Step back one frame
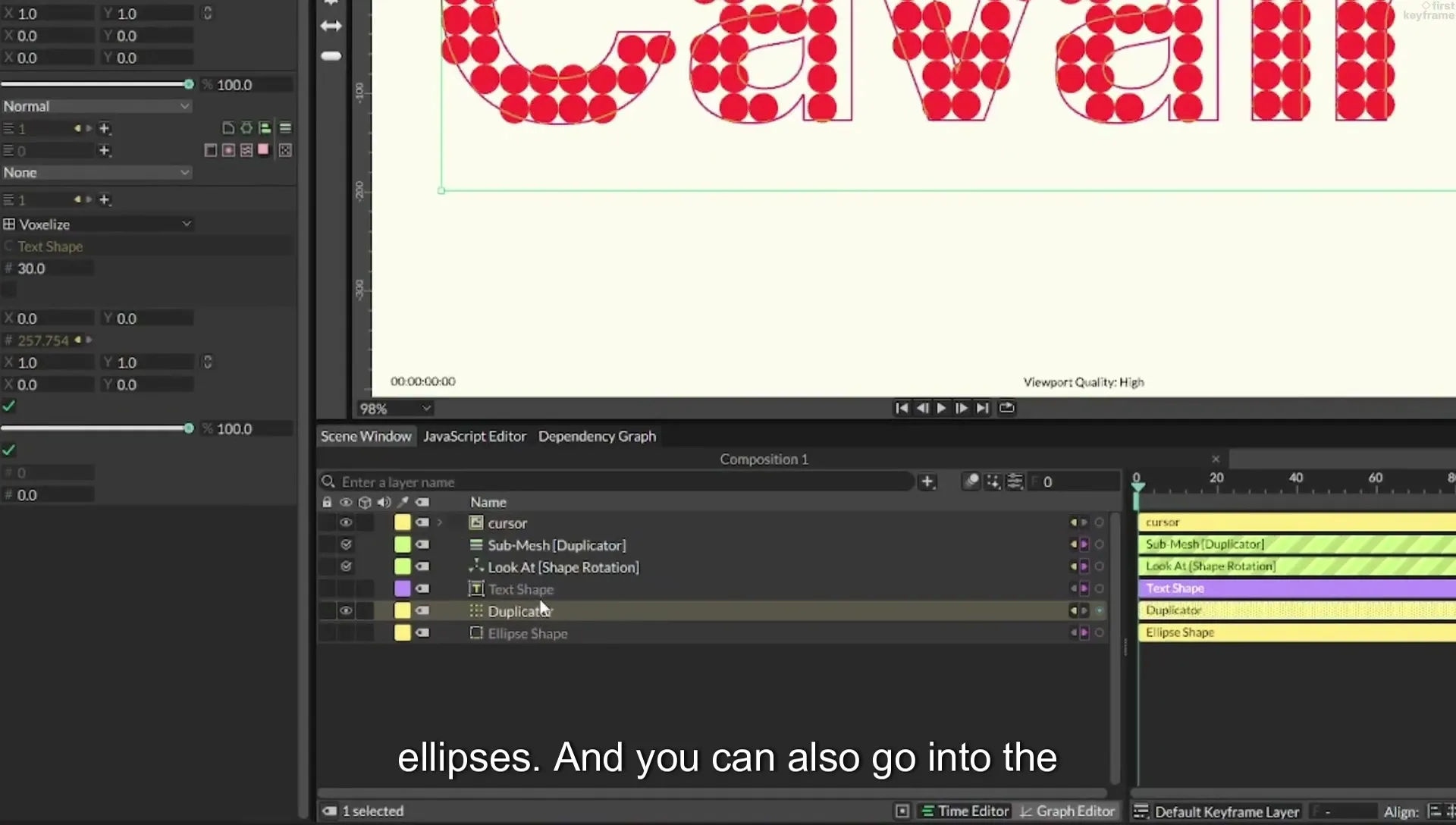This screenshot has height=825, width=1456. click(x=921, y=408)
